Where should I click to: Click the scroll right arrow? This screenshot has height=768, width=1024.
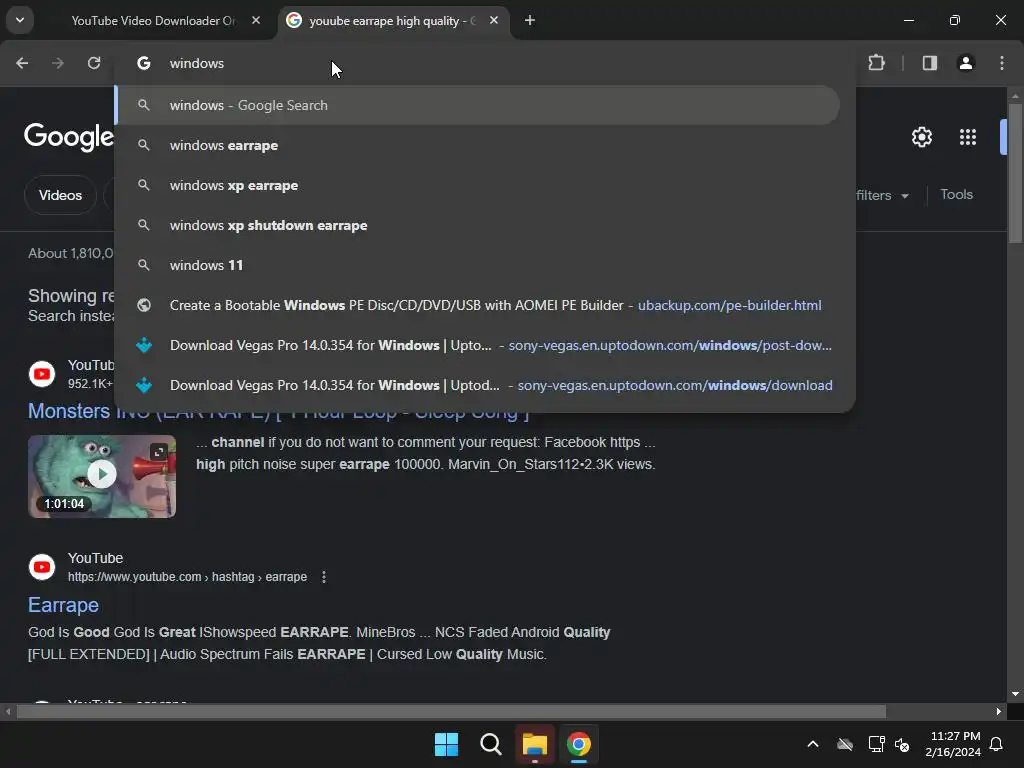[999, 711]
